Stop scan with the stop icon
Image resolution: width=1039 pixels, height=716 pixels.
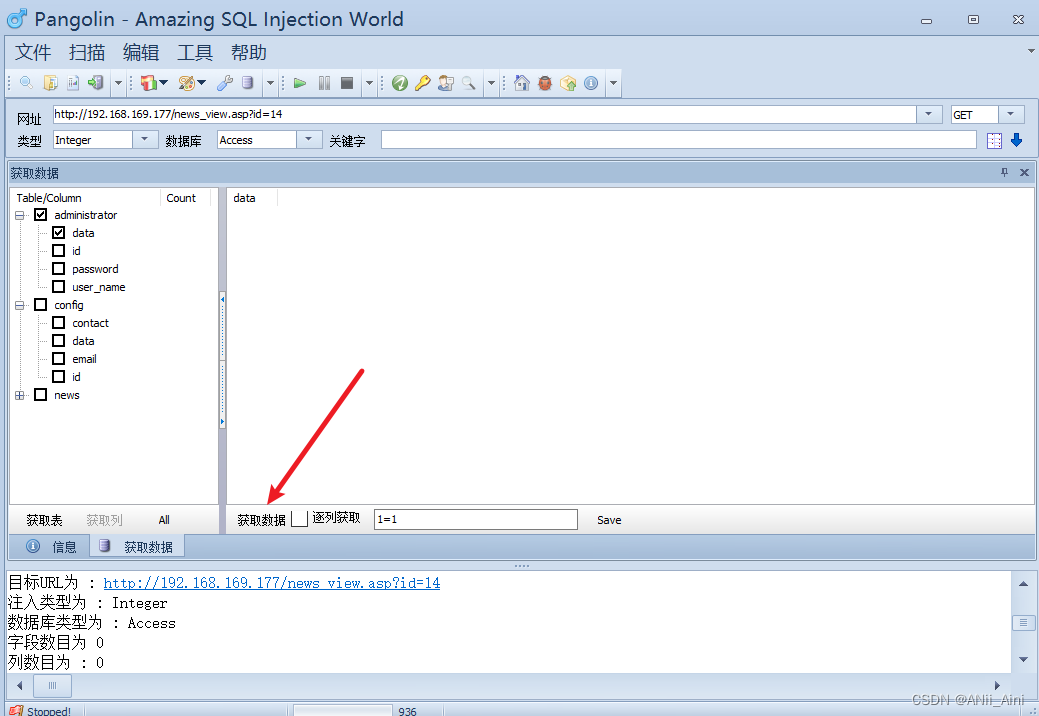pyautogui.click(x=347, y=83)
